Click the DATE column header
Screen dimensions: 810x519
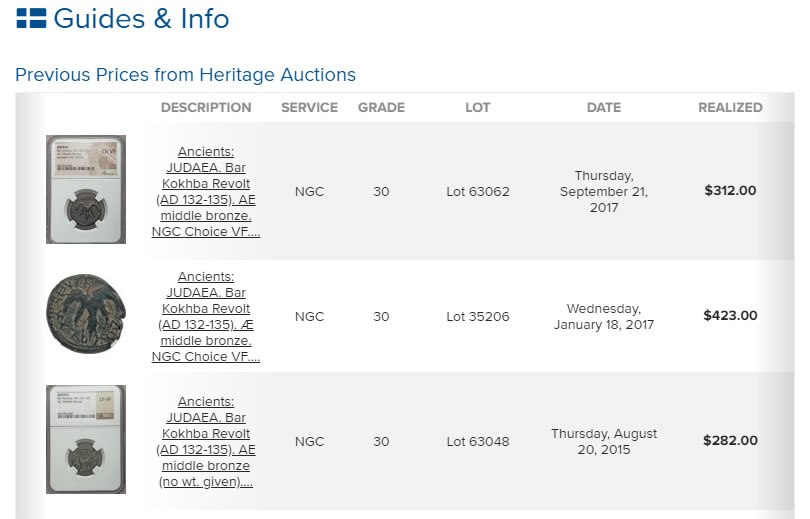coord(604,107)
